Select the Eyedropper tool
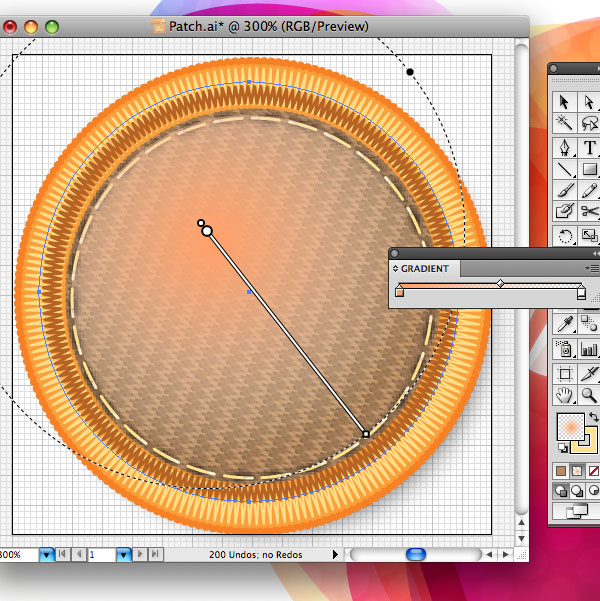The width and height of the screenshot is (600, 601). [x=564, y=324]
